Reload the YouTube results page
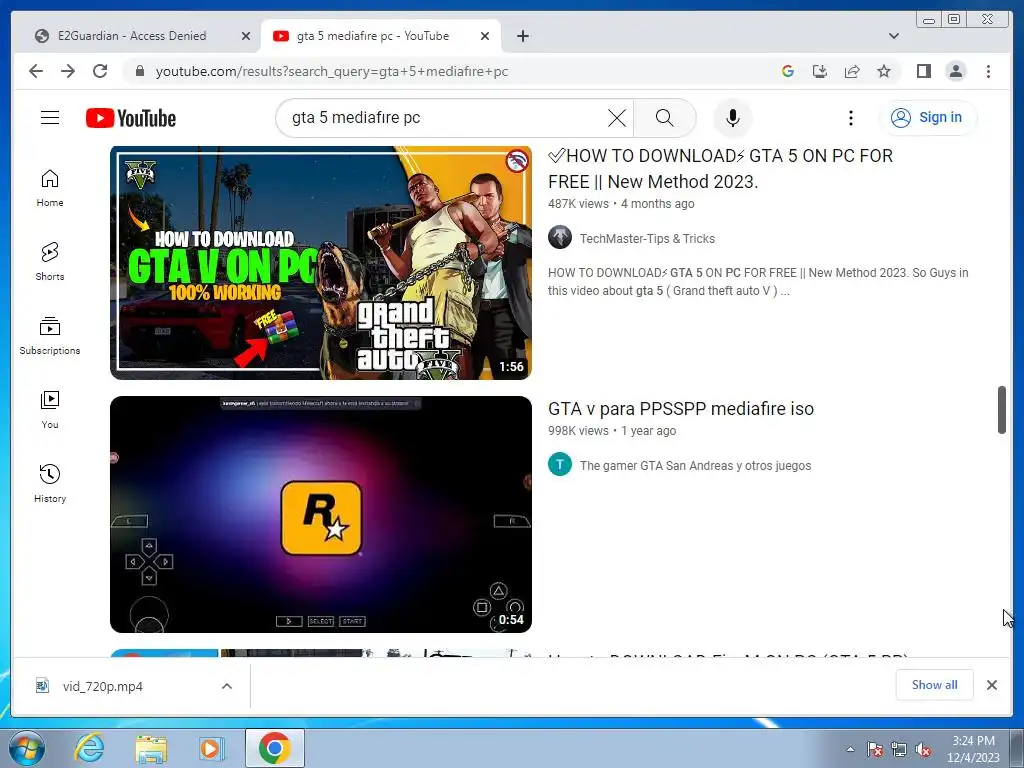 coord(100,71)
